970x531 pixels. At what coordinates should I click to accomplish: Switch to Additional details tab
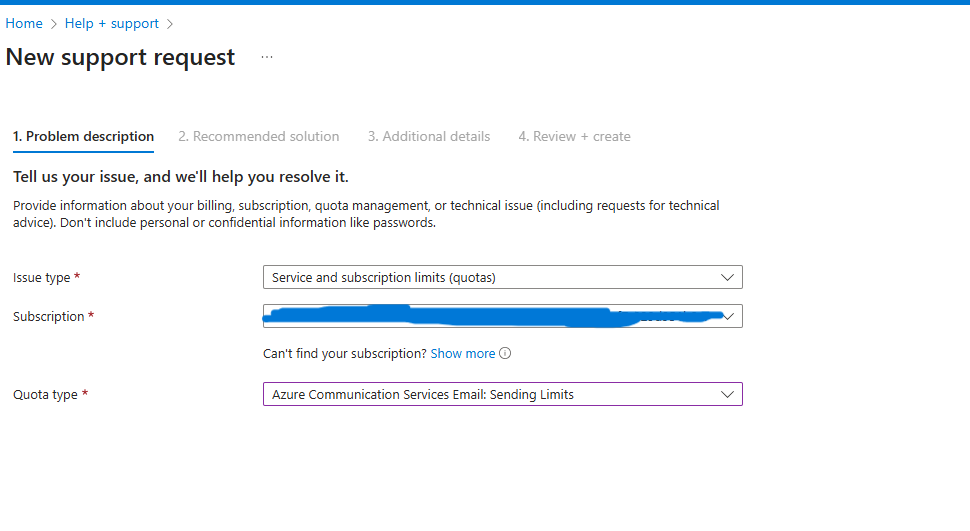pos(429,136)
